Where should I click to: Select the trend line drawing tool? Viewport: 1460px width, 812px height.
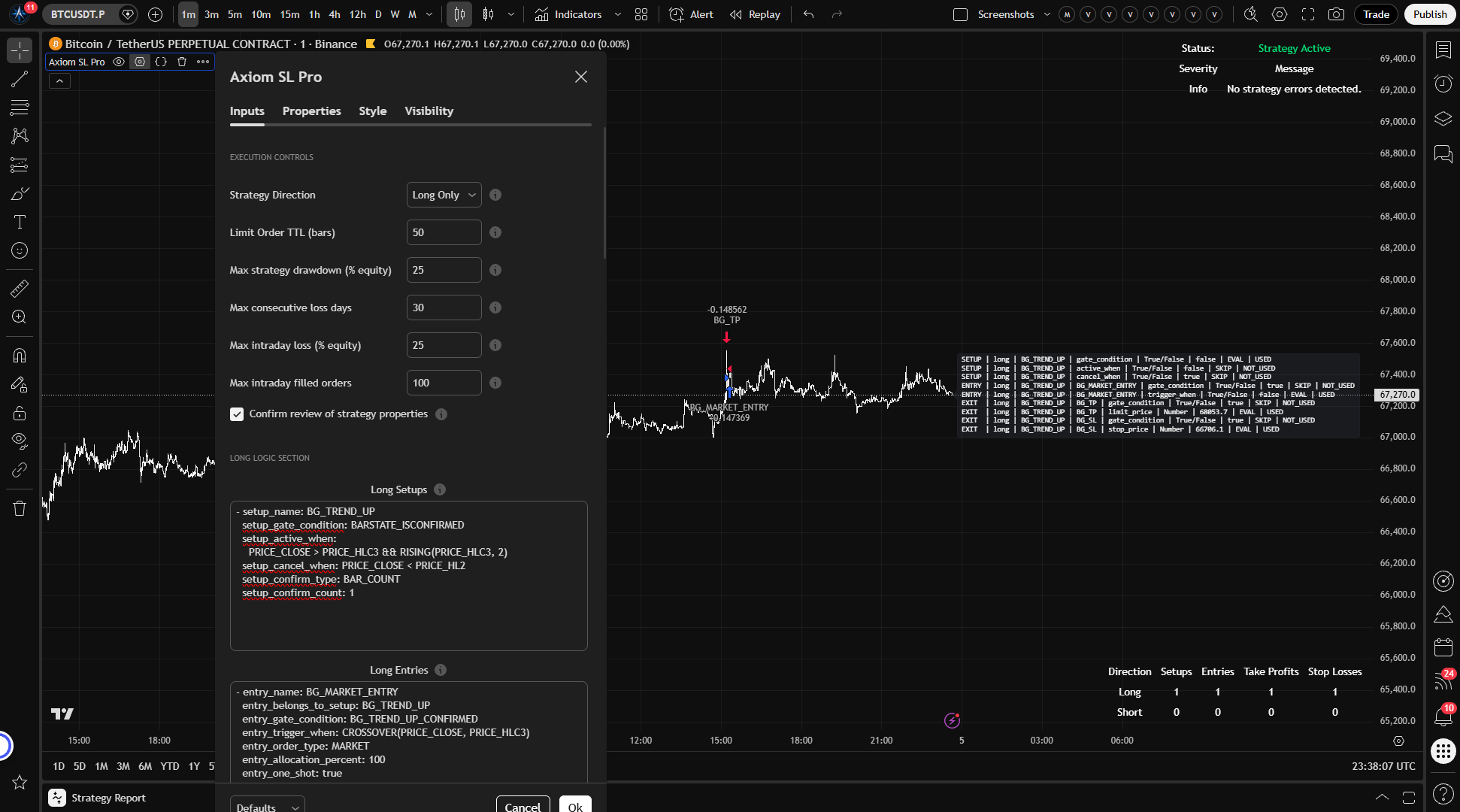click(20, 79)
